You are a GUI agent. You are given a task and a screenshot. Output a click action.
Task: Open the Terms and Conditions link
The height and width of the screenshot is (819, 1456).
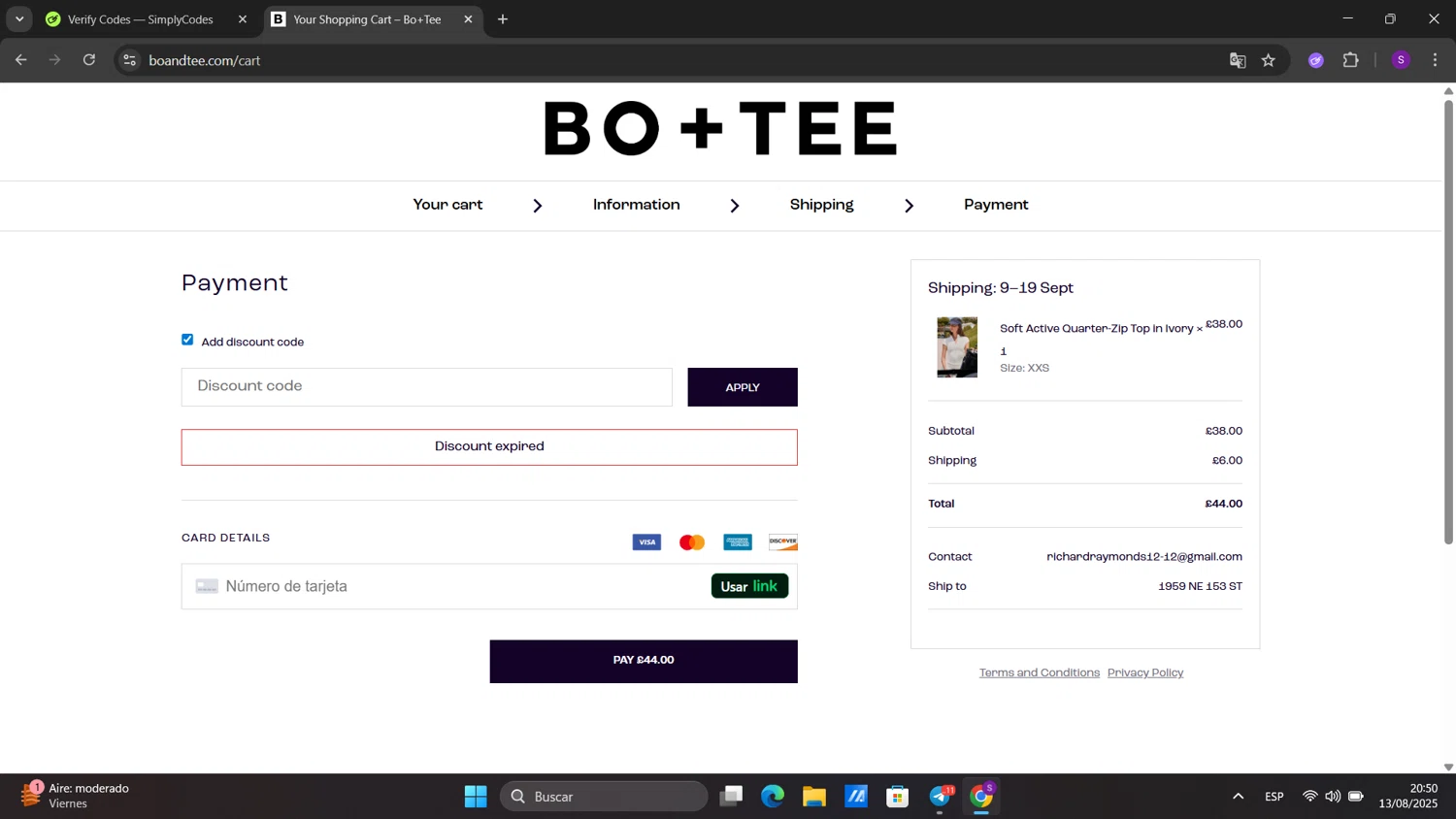coord(1040,672)
